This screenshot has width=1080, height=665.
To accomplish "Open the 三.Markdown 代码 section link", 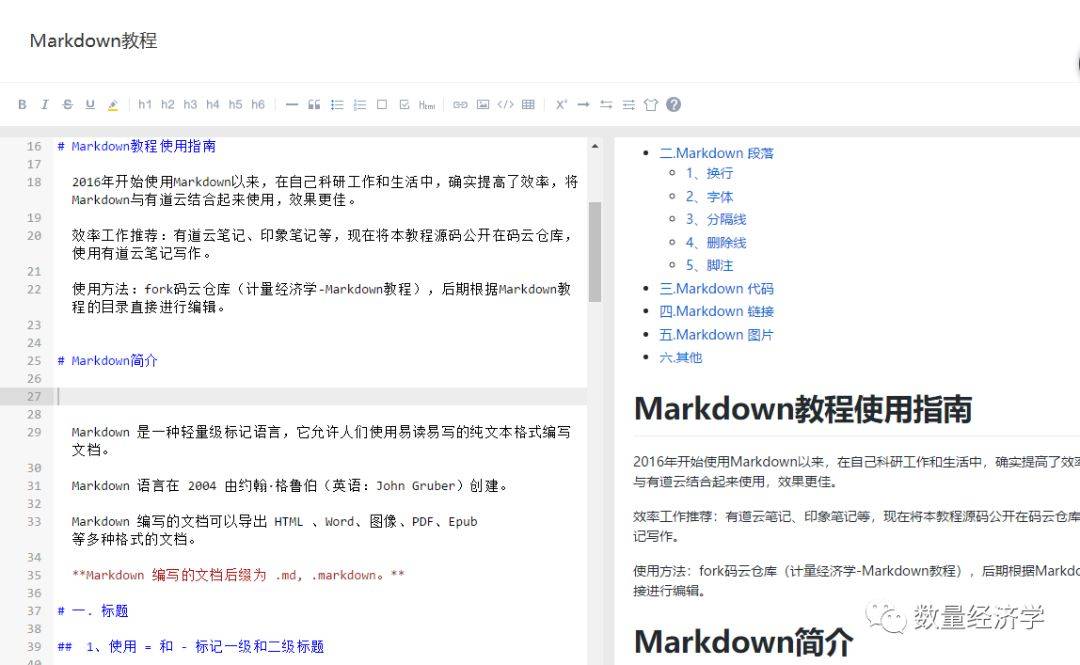I will [x=716, y=288].
